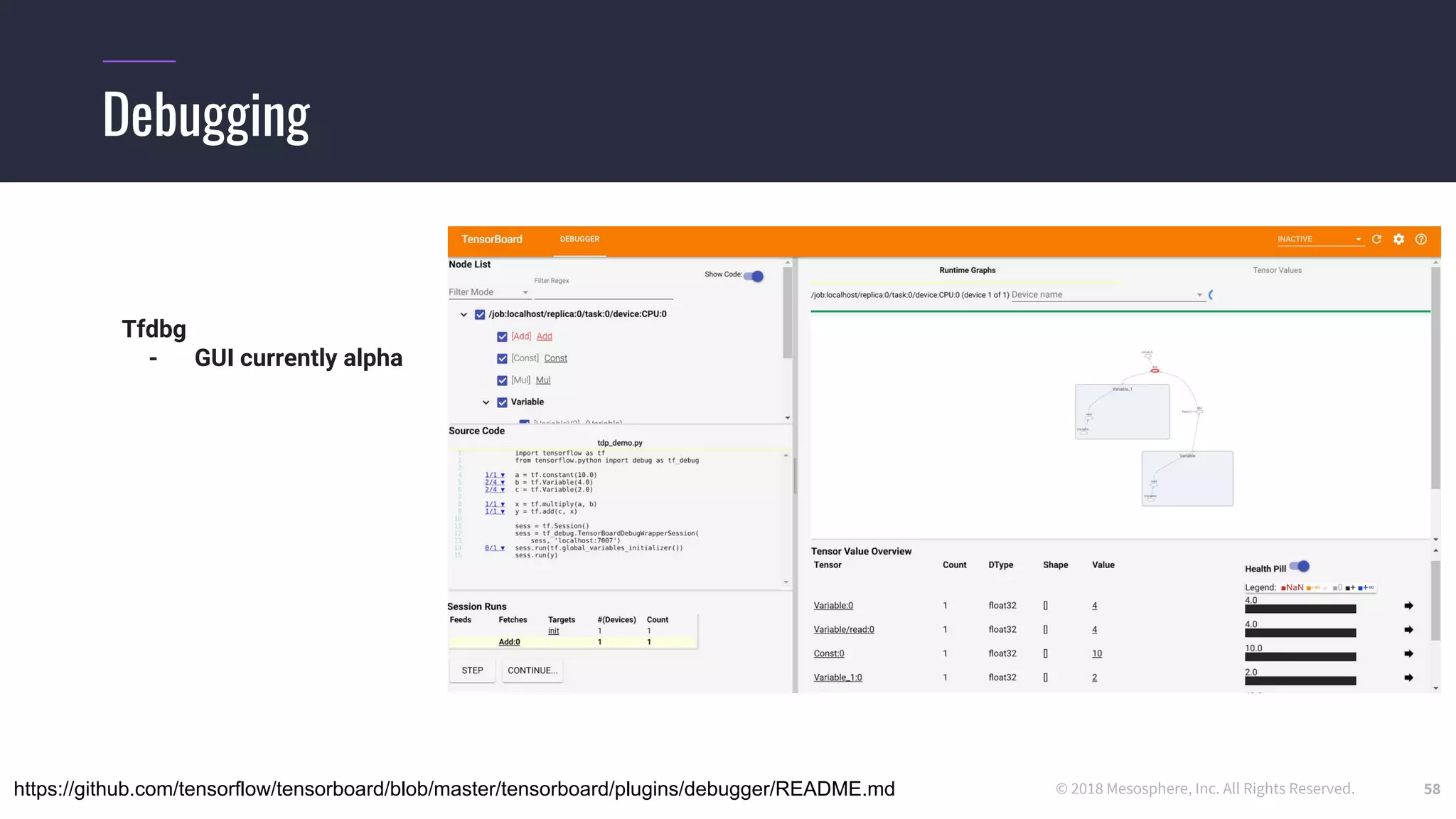Toggle the Health Pill switch
The width and height of the screenshot is (1456, 819).
(1300, 567)
